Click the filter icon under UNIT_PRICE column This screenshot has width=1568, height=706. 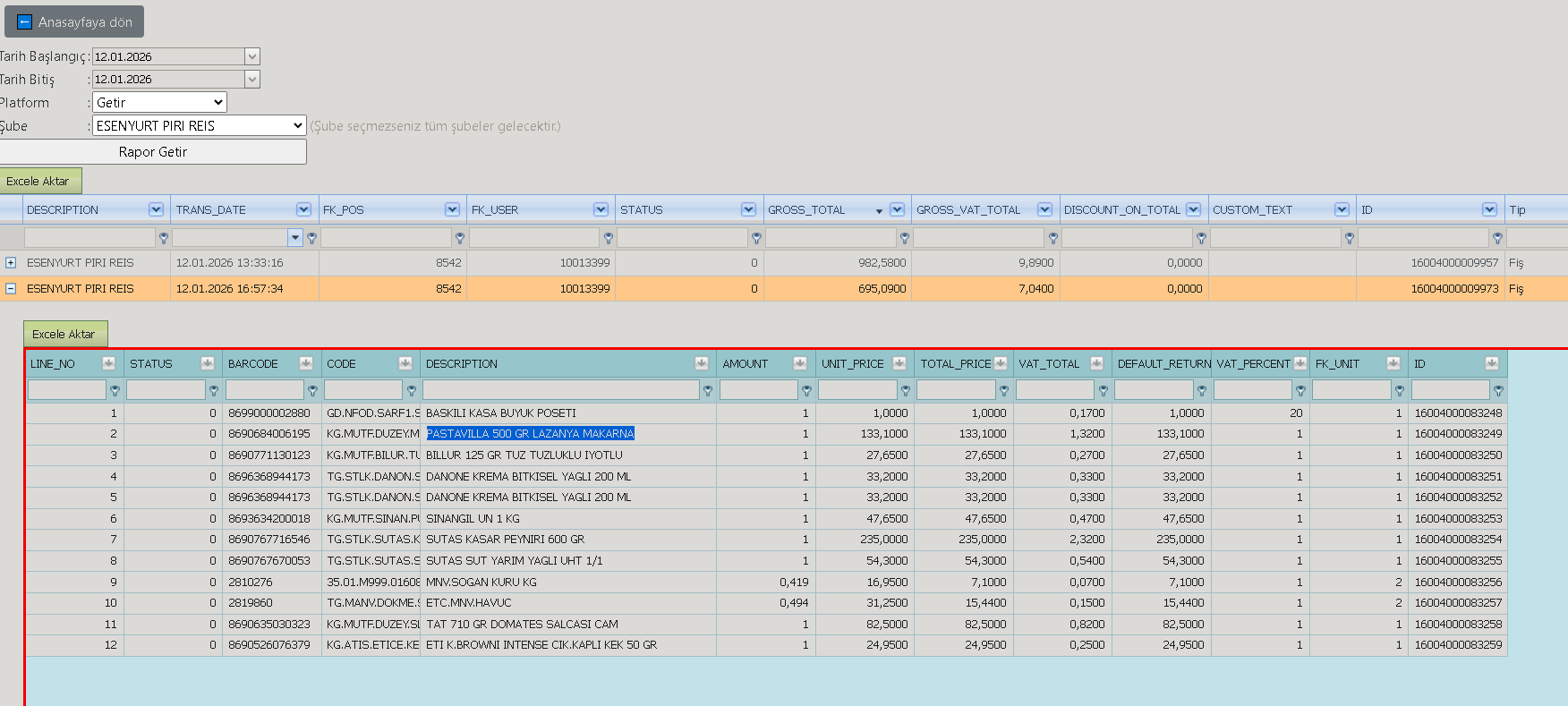(x=905, y=391)
